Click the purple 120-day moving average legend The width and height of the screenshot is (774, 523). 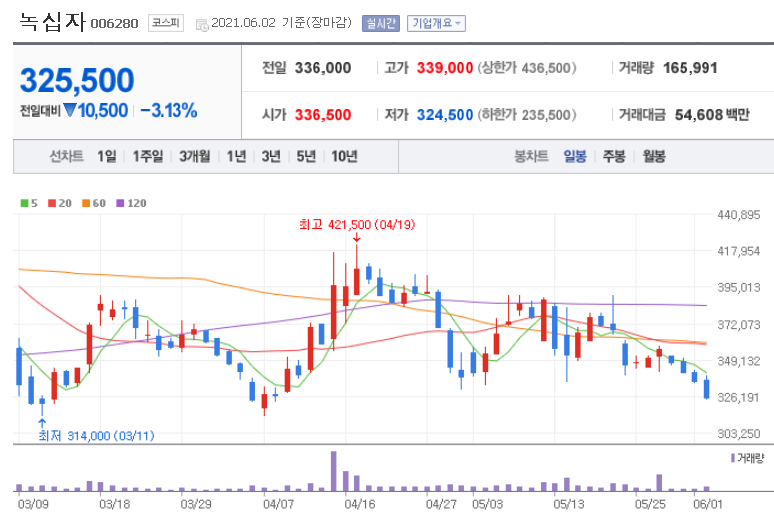[131, 203]
